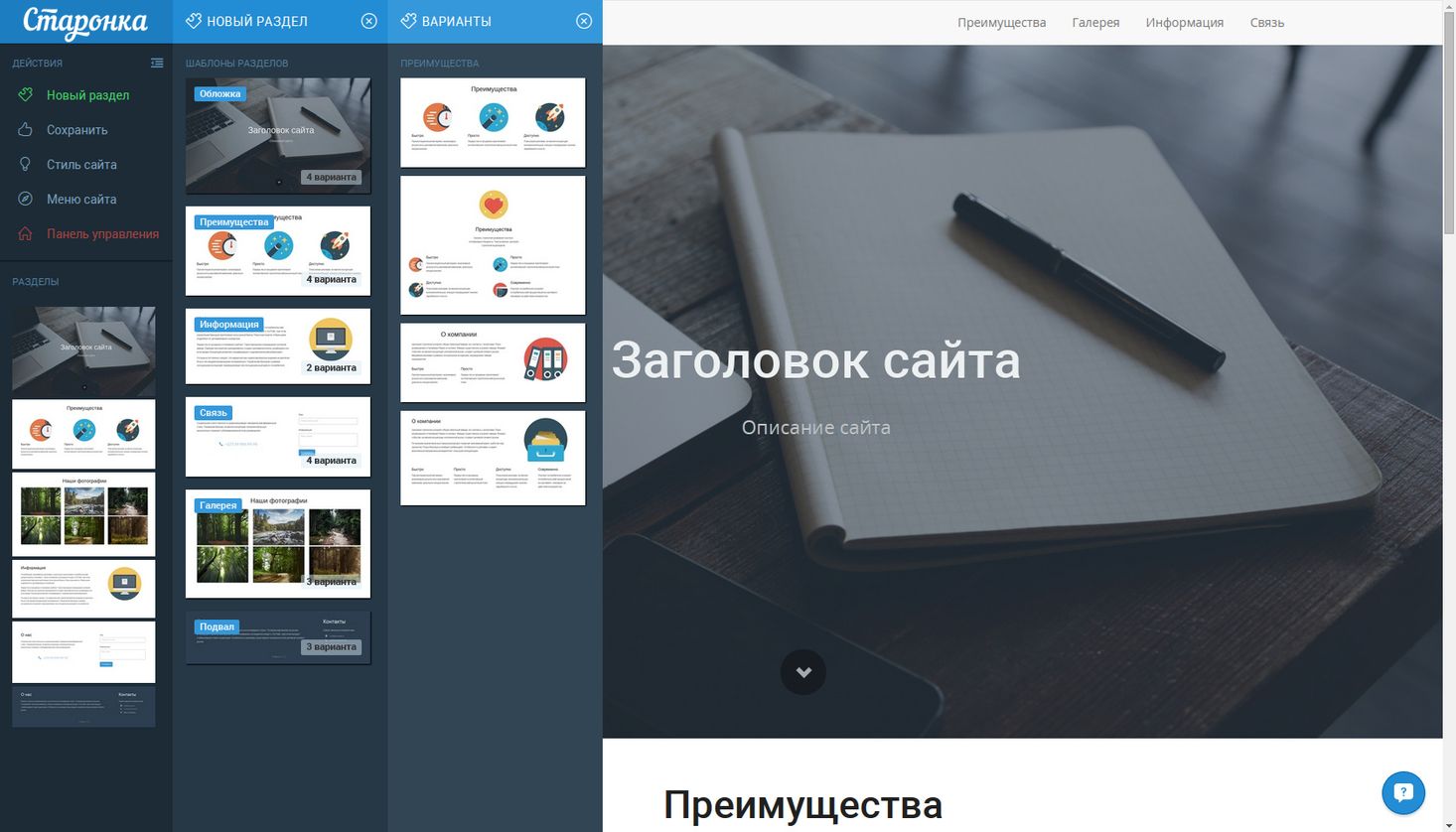Viewport: 1456px width, 832px height.
Task: Click the Новый раздел hand icon
Action: [x=26, y=95]
